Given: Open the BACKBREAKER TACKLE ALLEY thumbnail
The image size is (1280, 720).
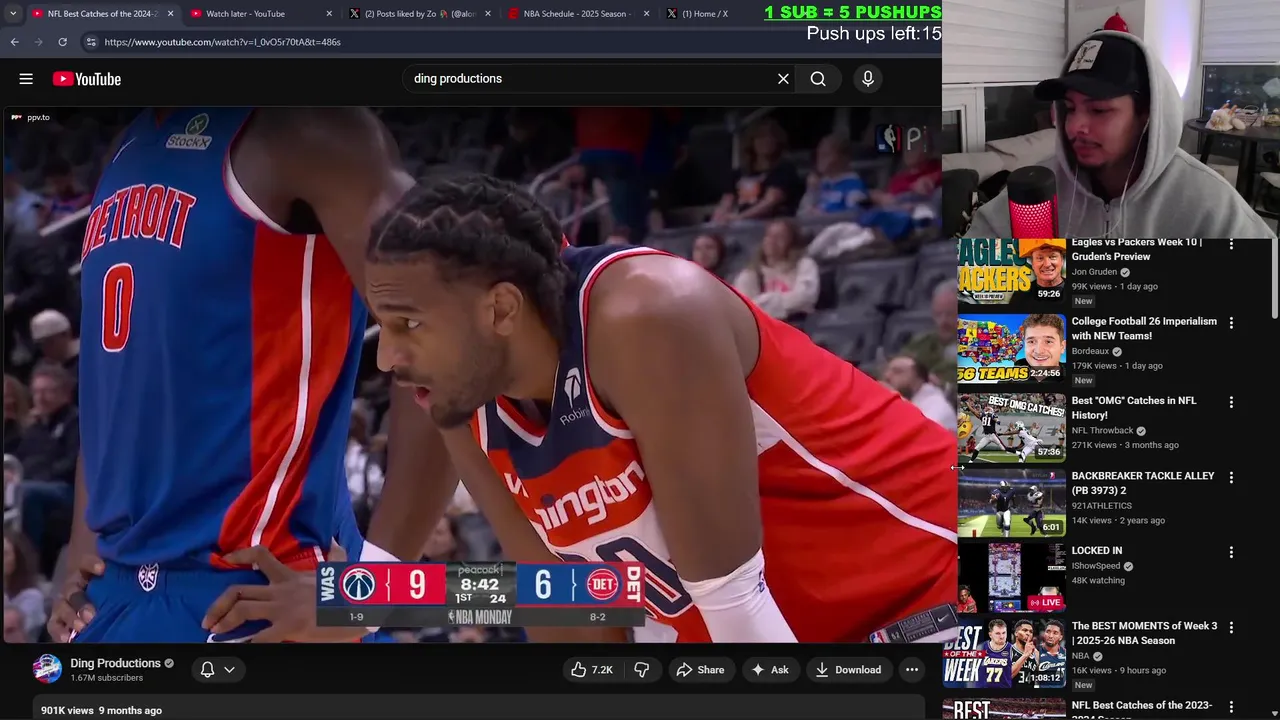Looking at the screenshot, I should (1011, 503).
